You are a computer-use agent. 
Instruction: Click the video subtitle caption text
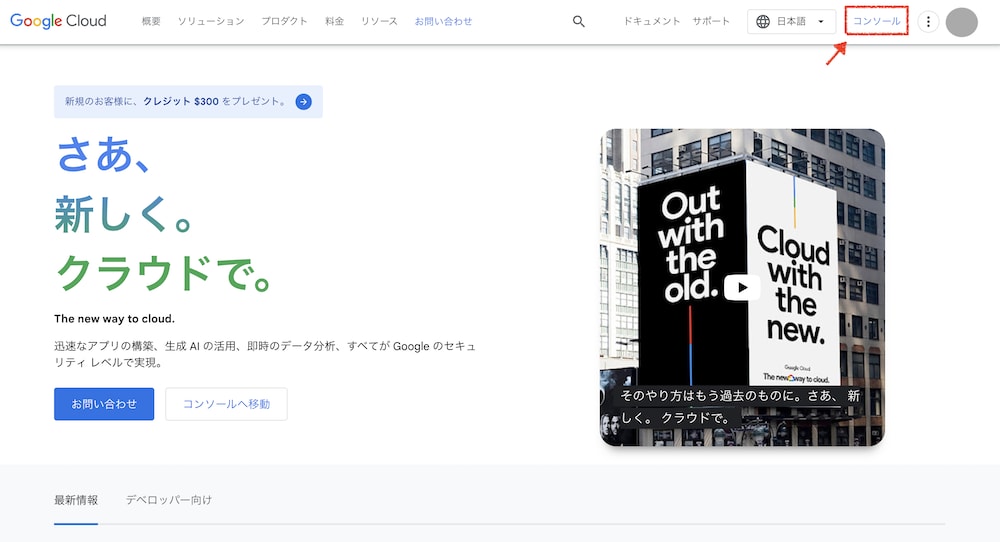(x=740, y=407)
